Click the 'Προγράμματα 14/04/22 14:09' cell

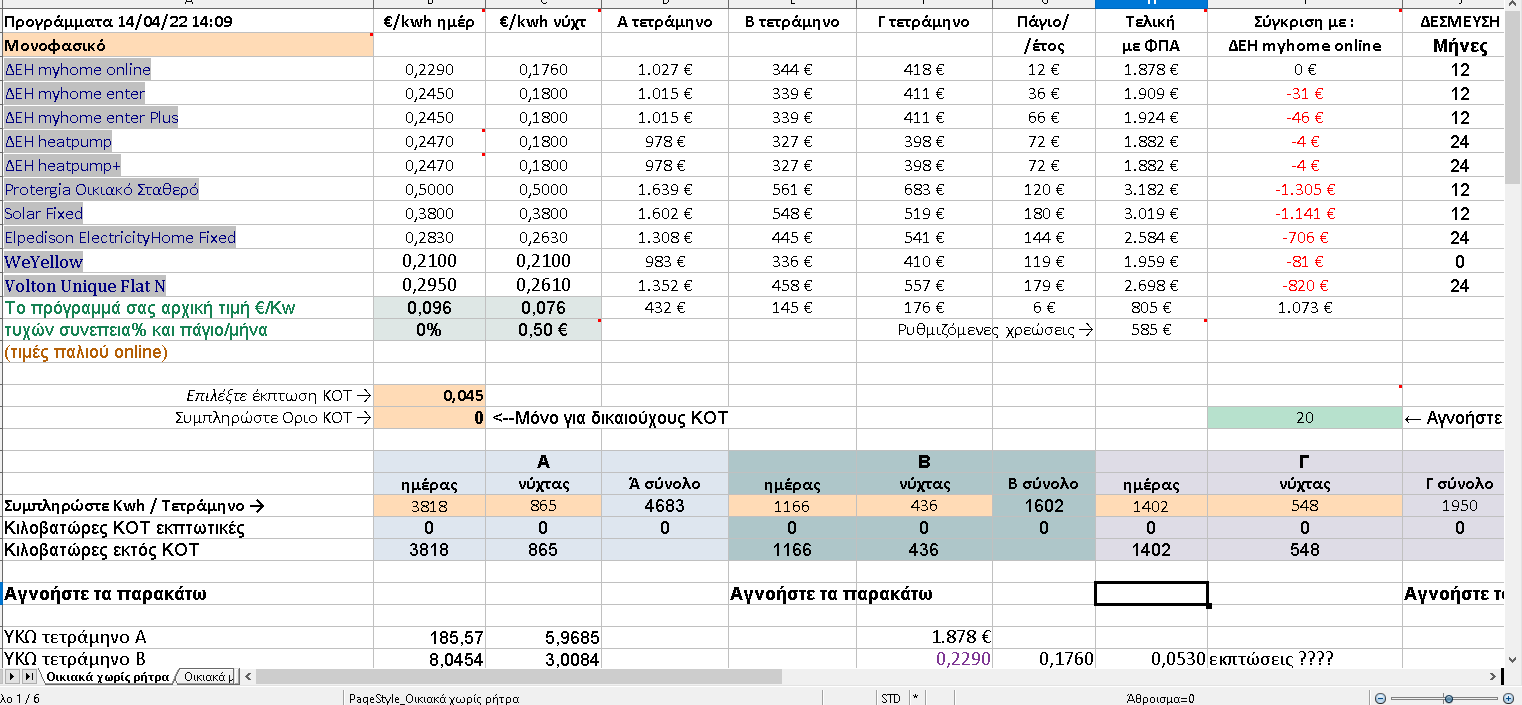[187, 21]
